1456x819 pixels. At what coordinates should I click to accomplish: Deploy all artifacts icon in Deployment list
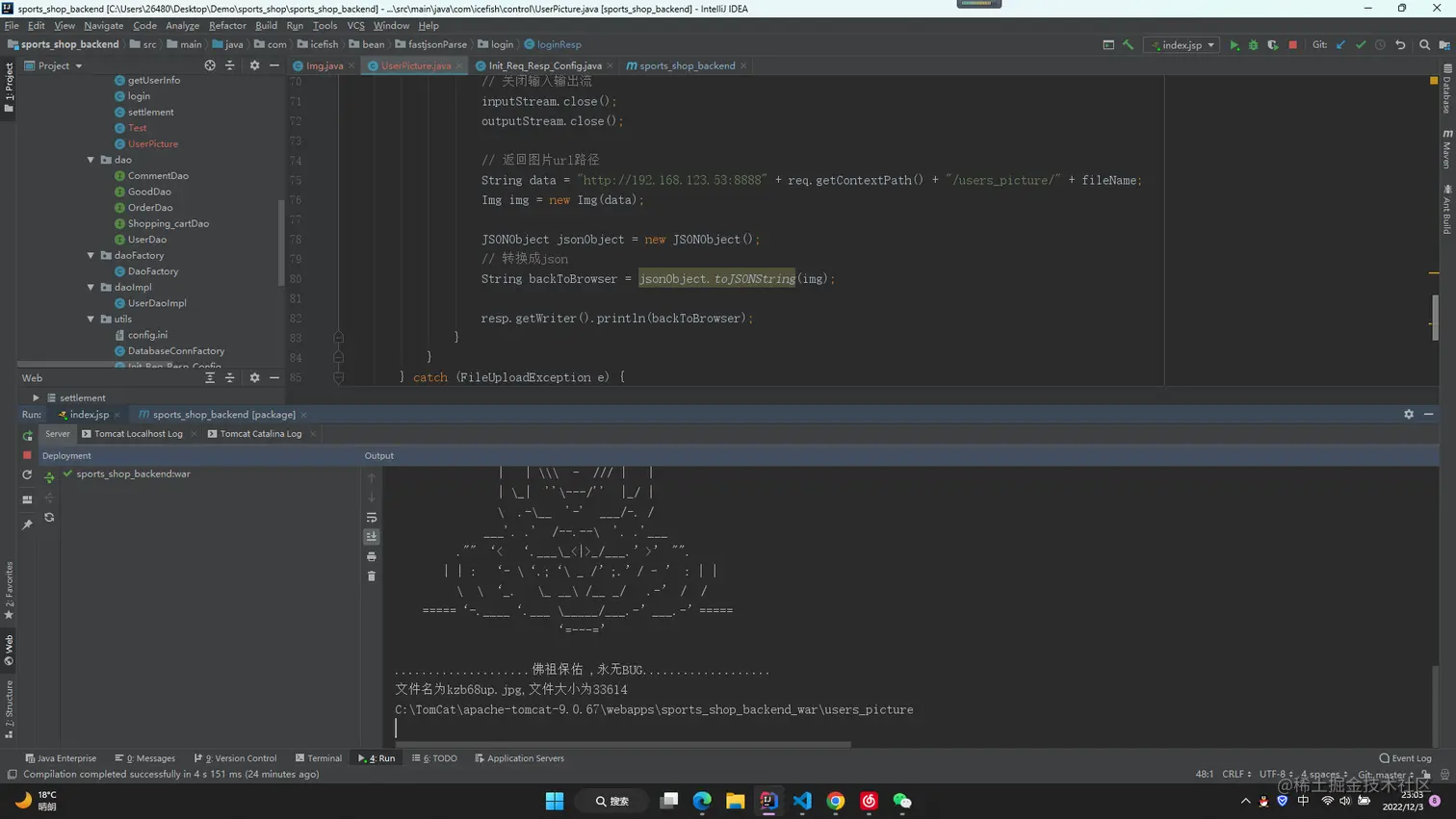coord(49,477)
